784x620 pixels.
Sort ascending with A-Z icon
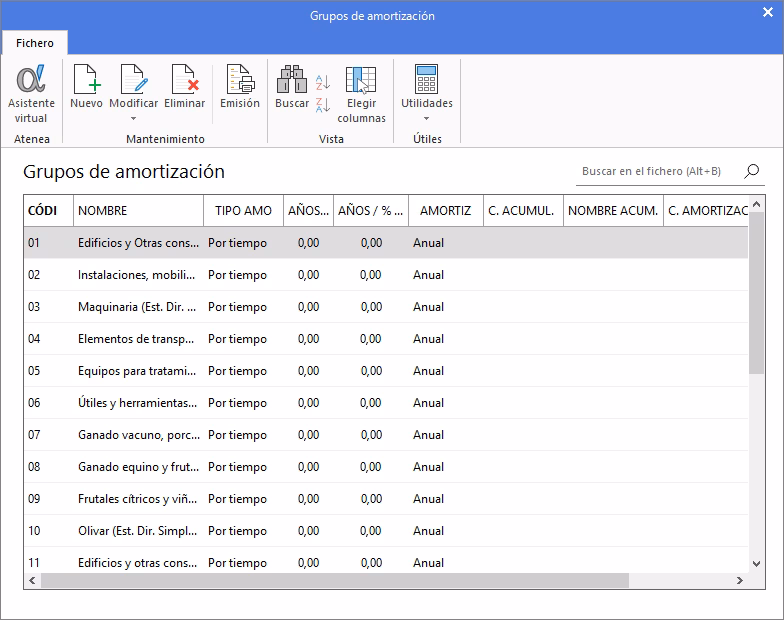click(323, 82)
